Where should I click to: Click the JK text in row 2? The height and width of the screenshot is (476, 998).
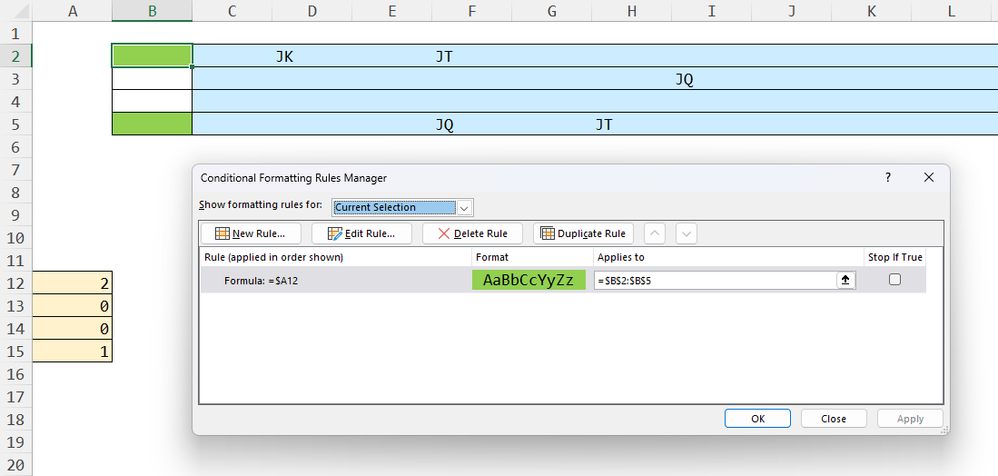point(285,57)
